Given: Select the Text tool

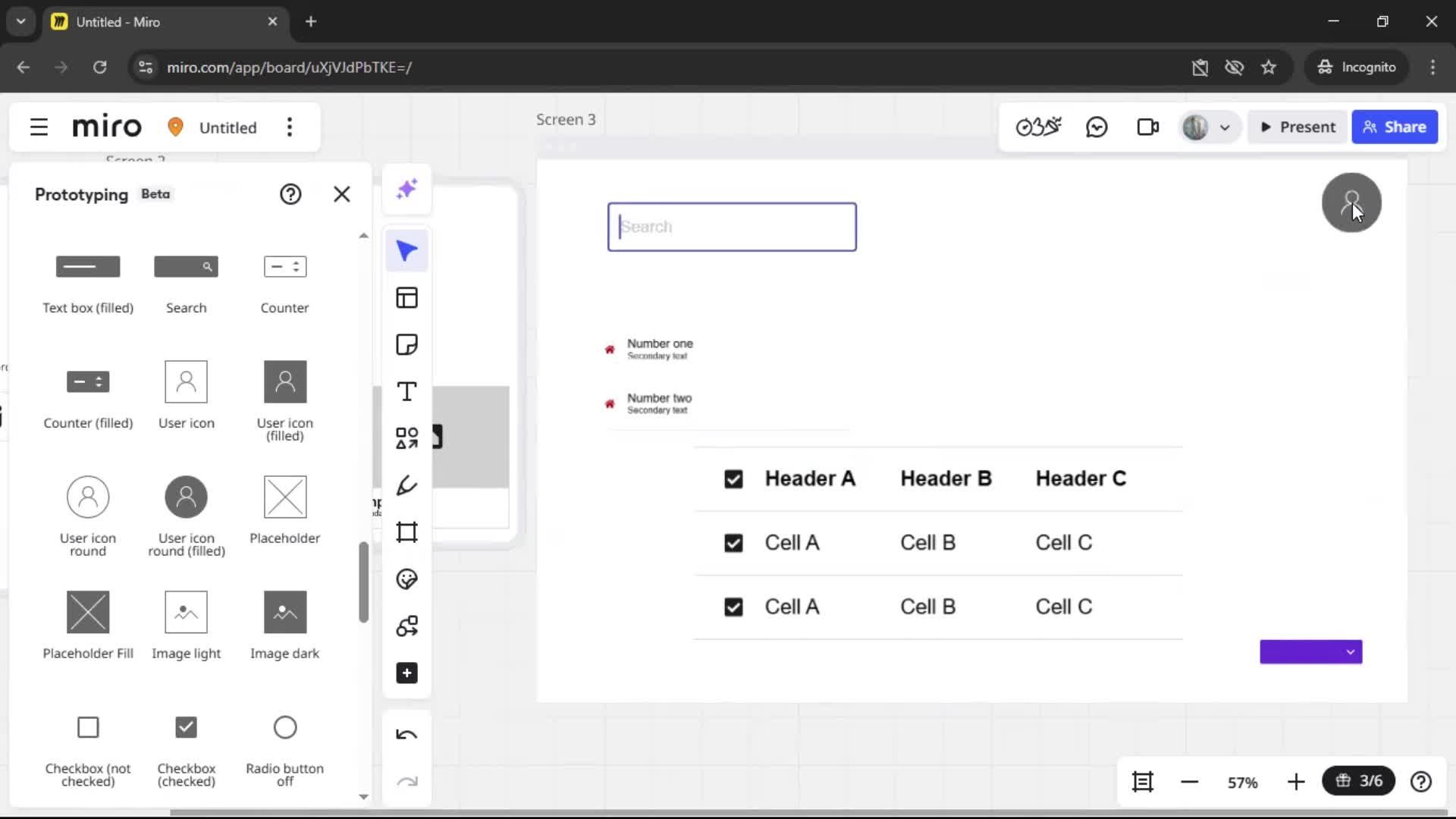Looking at the screenshot, I should (x=407, y=392).
